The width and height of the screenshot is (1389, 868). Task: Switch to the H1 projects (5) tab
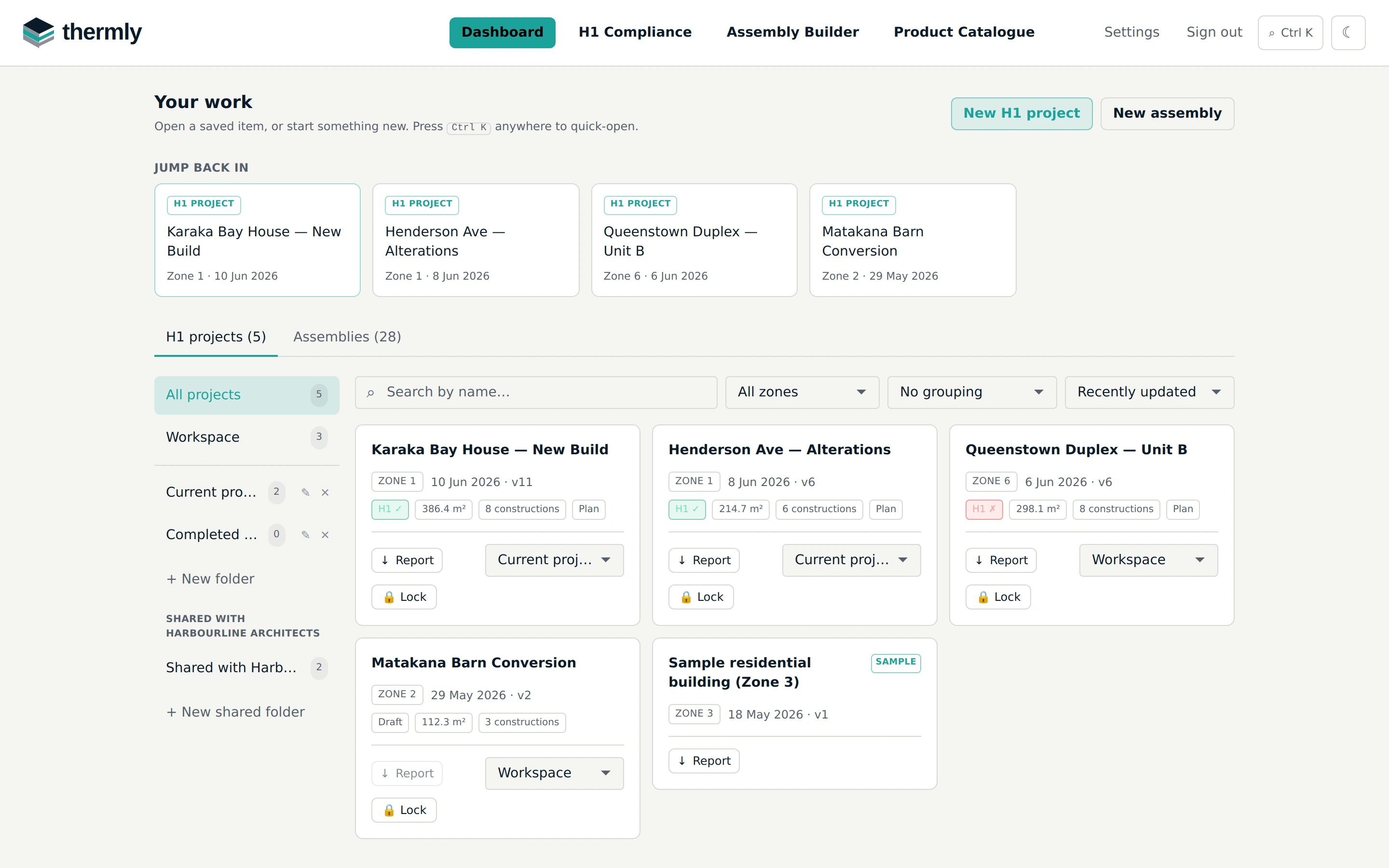pyautogui.click(x=216, y=337)
